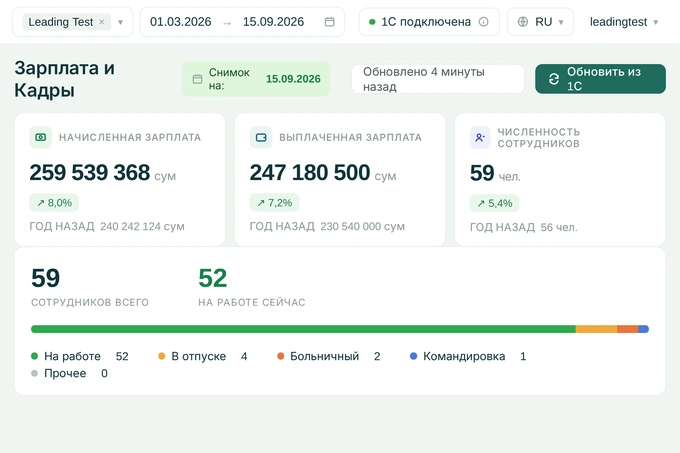Click the green segment of the staff bar
Screen dimensions: 680x453
303,329
